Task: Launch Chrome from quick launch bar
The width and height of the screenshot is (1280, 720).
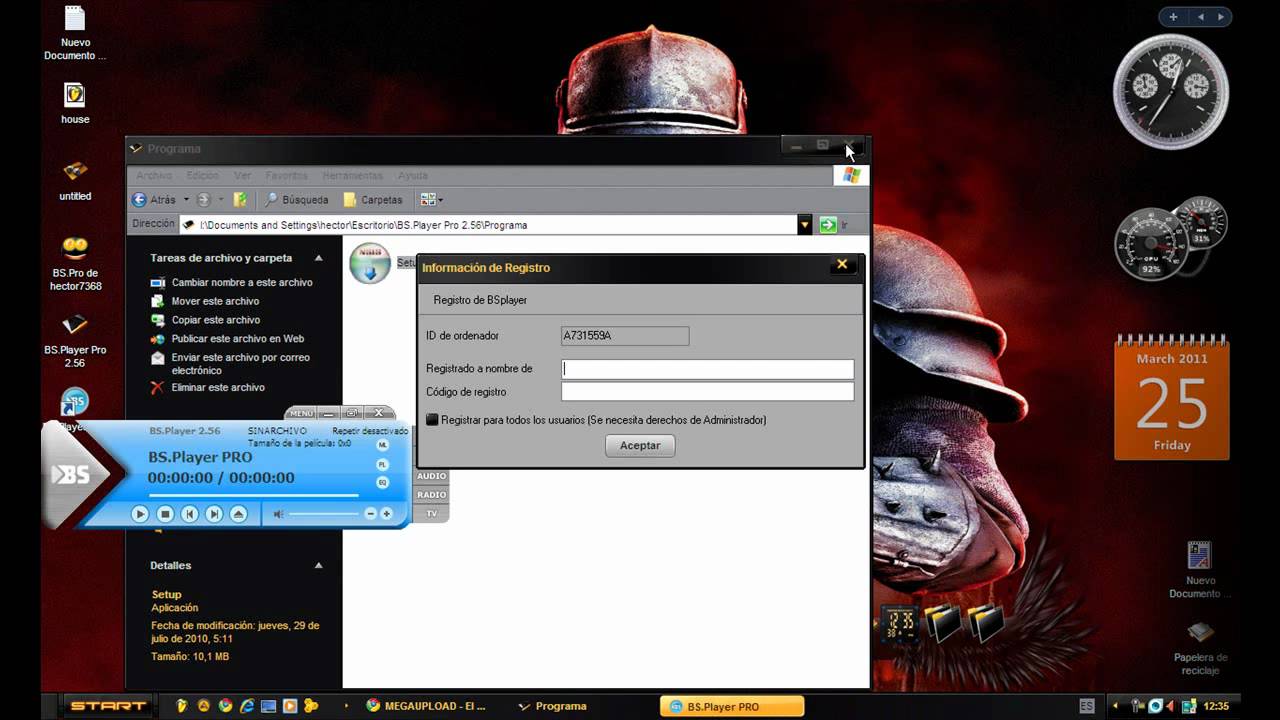Action: point(225,706)
